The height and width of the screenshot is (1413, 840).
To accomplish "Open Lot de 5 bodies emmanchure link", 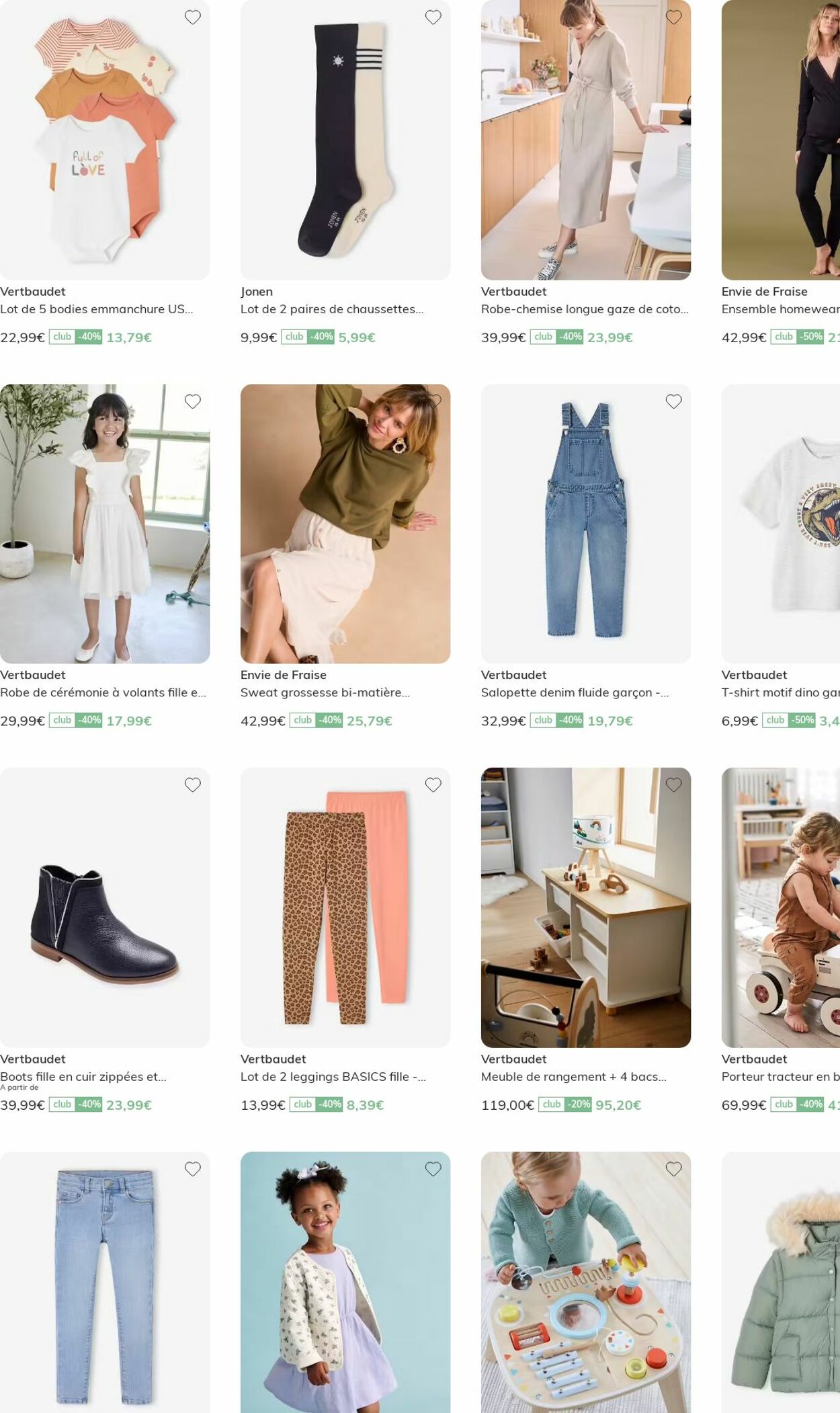I will [97, 309].
